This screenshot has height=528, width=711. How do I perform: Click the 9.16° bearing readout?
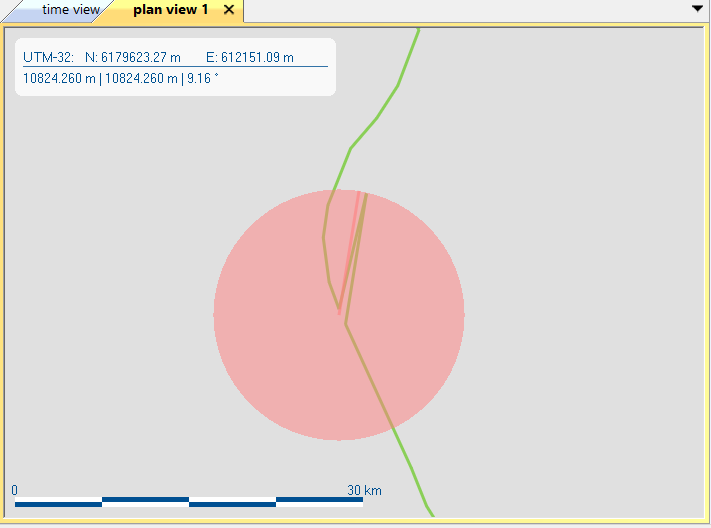pyautogui.click(x=206, y=78)
